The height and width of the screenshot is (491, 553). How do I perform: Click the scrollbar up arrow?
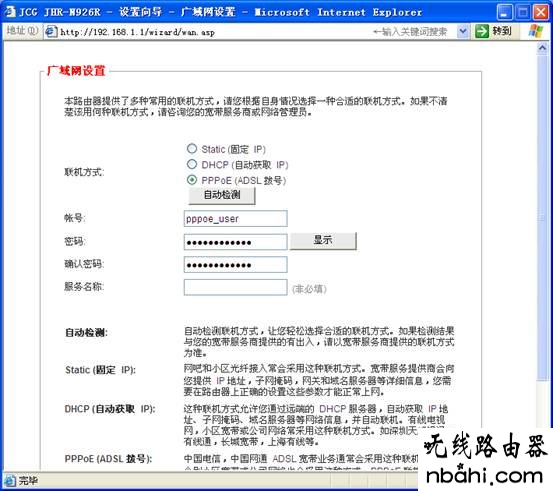pos(542,48)
